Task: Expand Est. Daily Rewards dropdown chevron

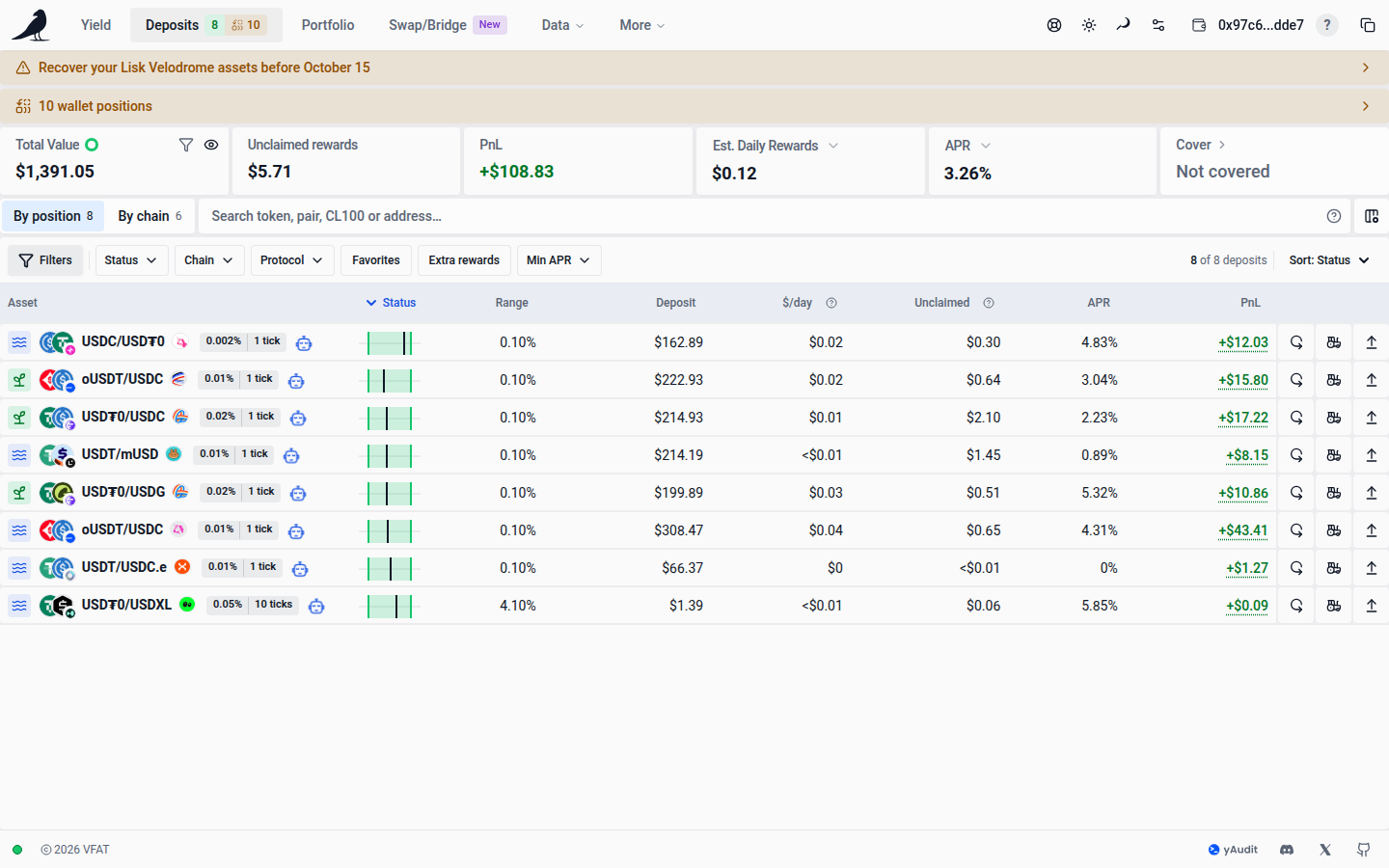Action: pyautogui.click(x=833, y=146)
